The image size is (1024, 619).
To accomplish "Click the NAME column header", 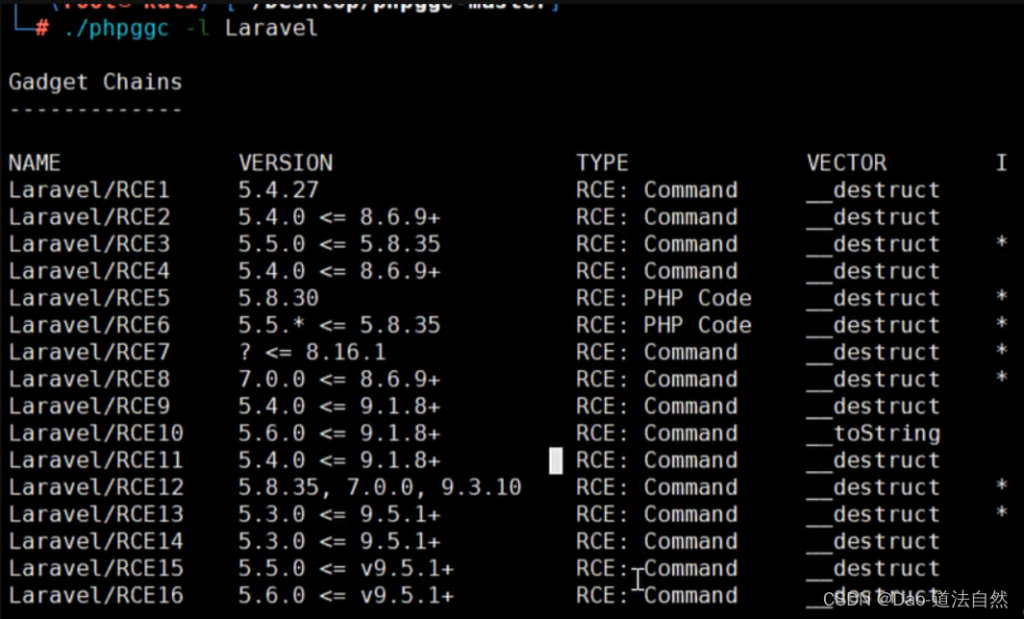I will (35, 163).
